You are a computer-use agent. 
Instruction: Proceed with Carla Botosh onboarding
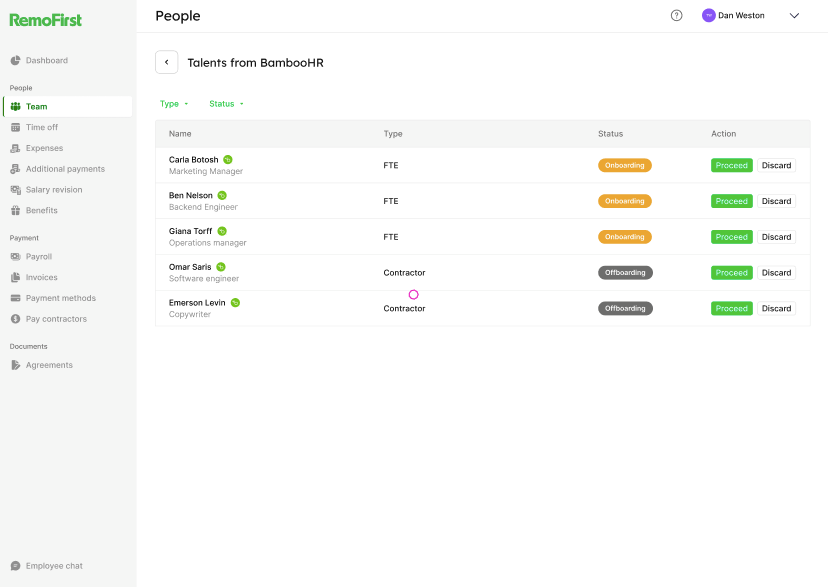point(731,166)
